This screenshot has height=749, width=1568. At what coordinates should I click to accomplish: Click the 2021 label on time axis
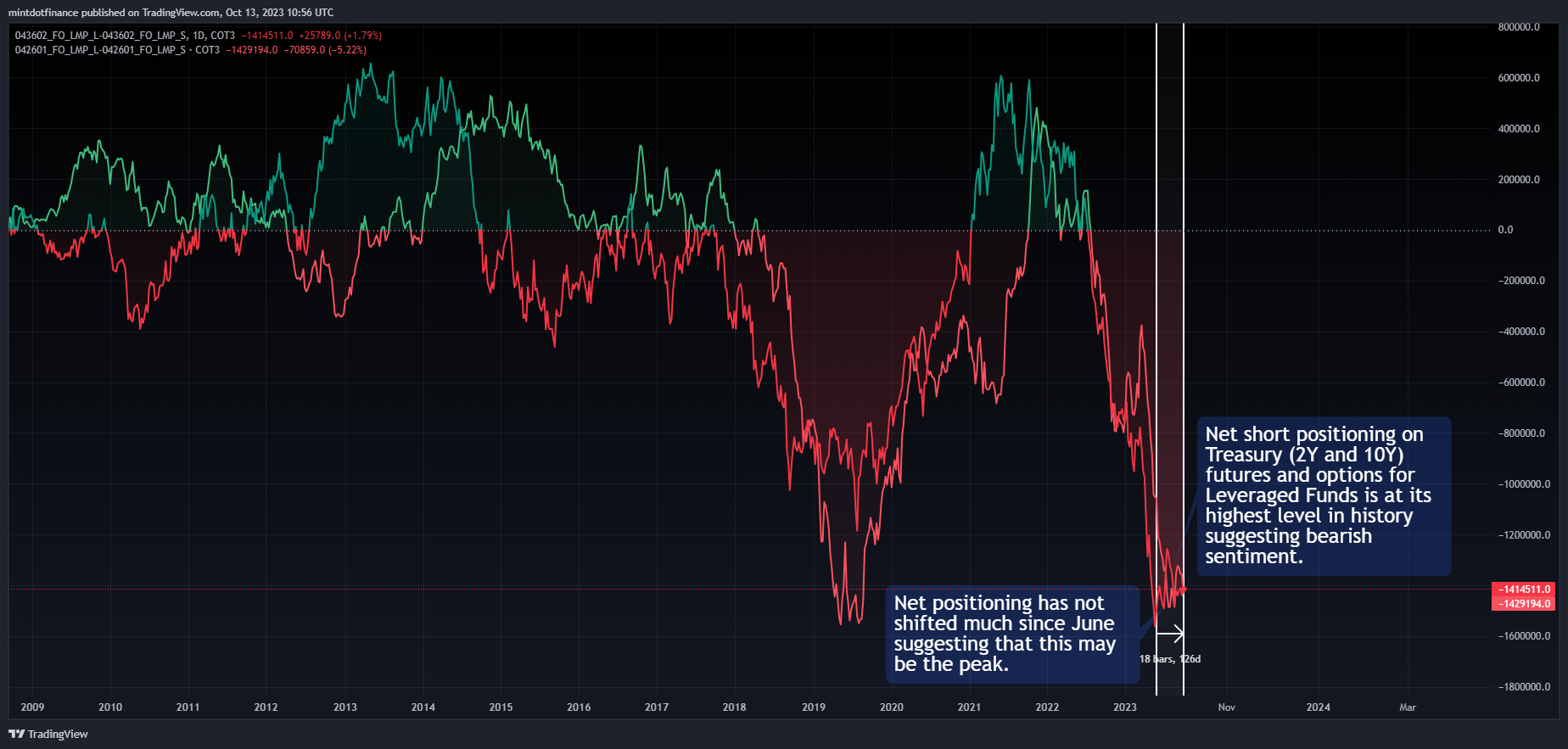tap(970, 707)
